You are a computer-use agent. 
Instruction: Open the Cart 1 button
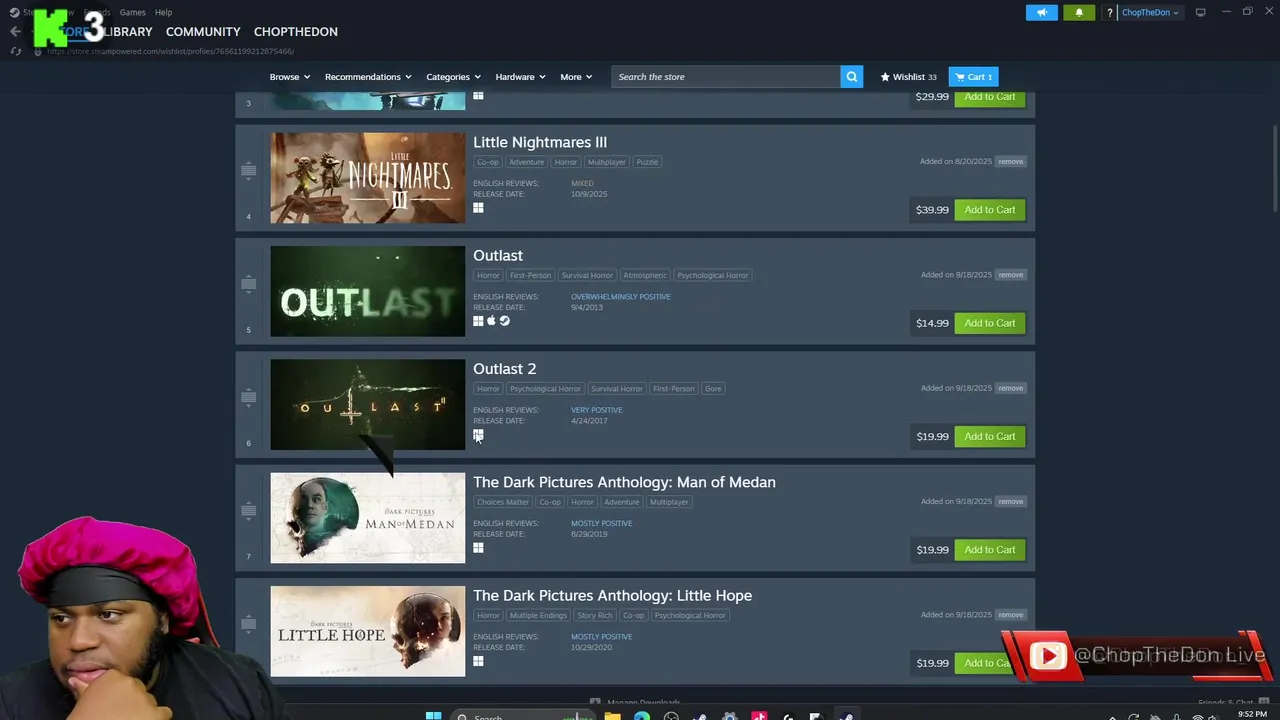(973, 77)
